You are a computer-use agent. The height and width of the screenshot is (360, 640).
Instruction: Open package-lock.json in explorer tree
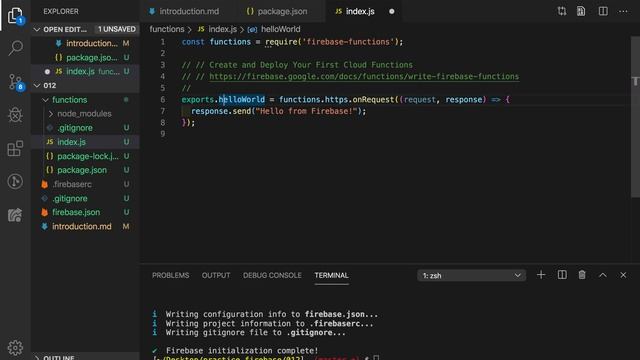(x=86, y=156)
